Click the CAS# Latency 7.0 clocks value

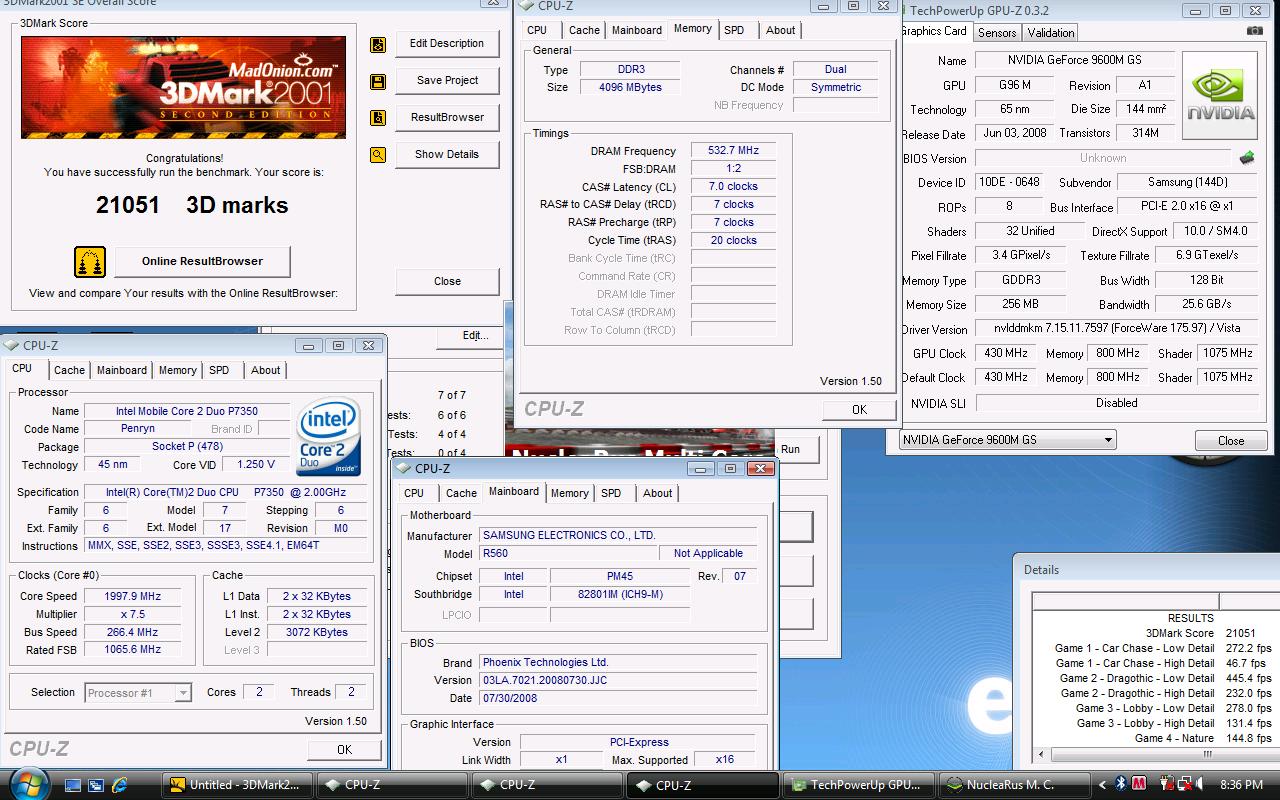(x=733, y=187)
